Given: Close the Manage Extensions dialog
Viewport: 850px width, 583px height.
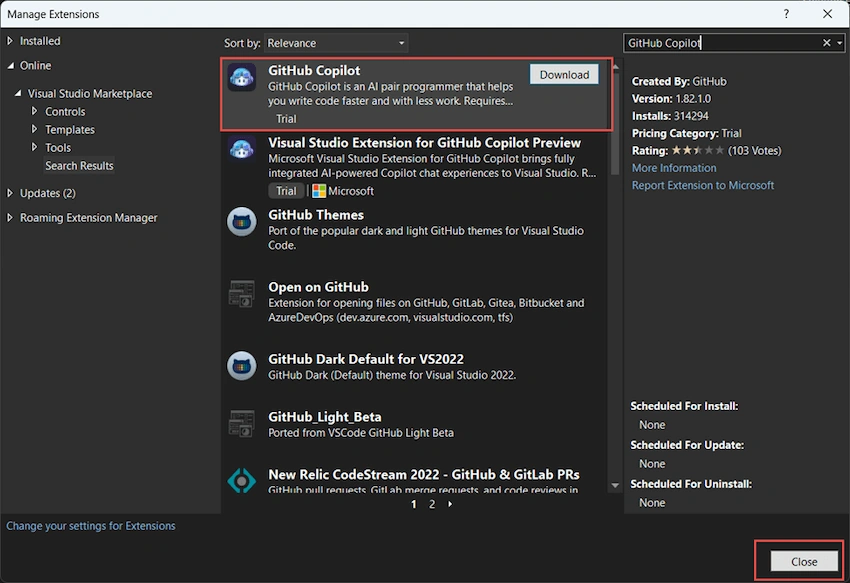Looking at the screenshot, I should pyautogui.click(x=804, y=562).
